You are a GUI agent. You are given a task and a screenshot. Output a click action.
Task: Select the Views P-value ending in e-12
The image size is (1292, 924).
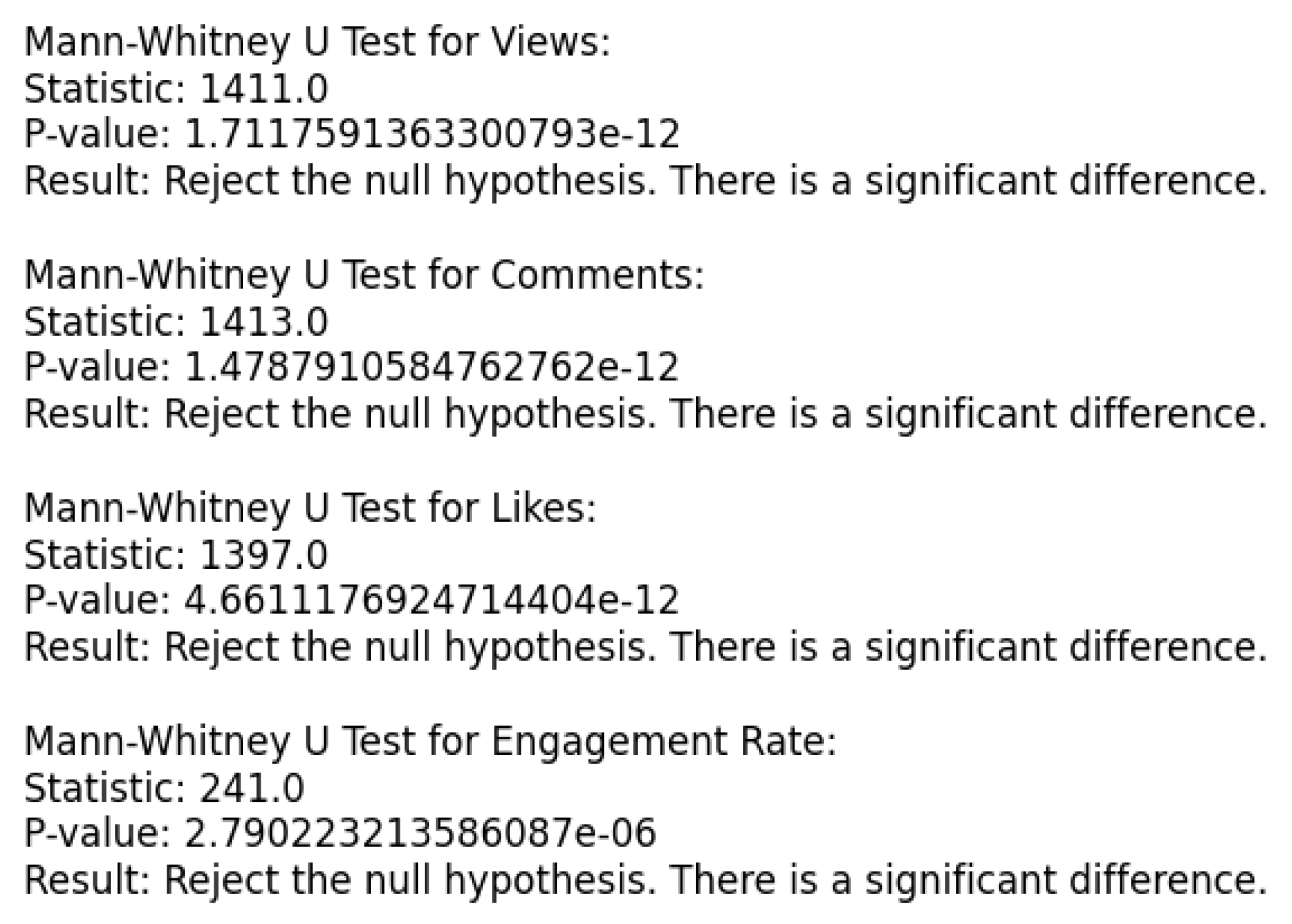[432, 135]
